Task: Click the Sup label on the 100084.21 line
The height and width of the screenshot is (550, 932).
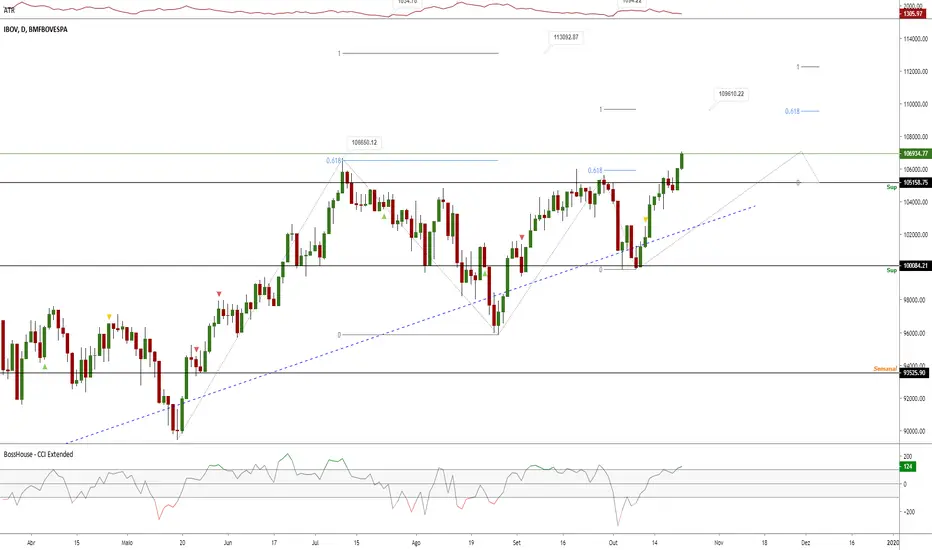Action: point(892,271)
